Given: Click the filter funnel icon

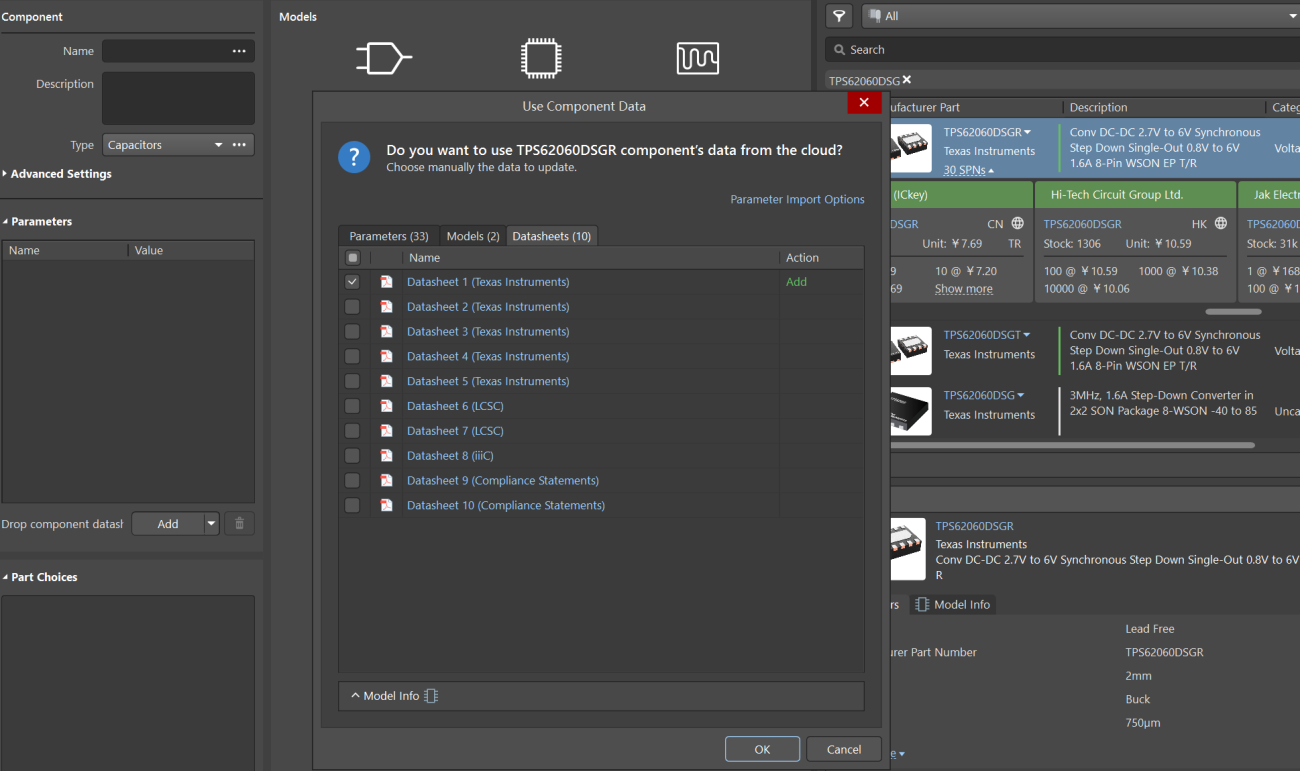Looking at the screenshot, I should tap(839, 16).
